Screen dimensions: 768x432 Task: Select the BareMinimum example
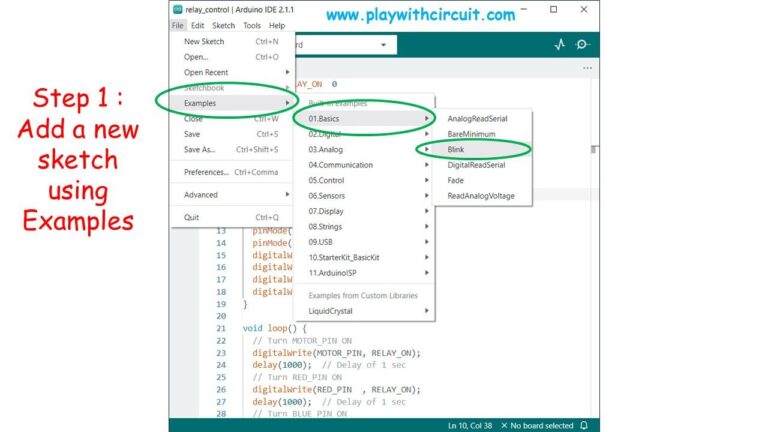482,134
